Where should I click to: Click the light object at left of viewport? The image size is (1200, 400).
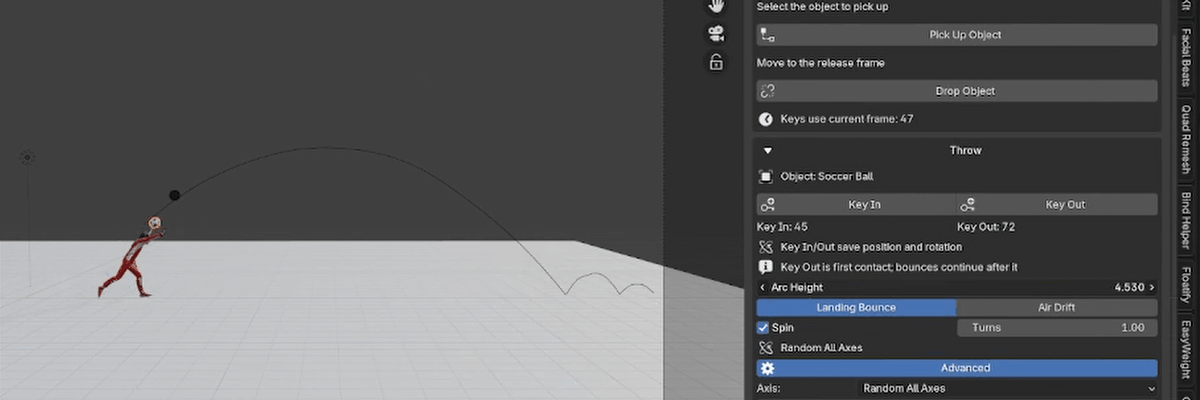tap(27, 158)
